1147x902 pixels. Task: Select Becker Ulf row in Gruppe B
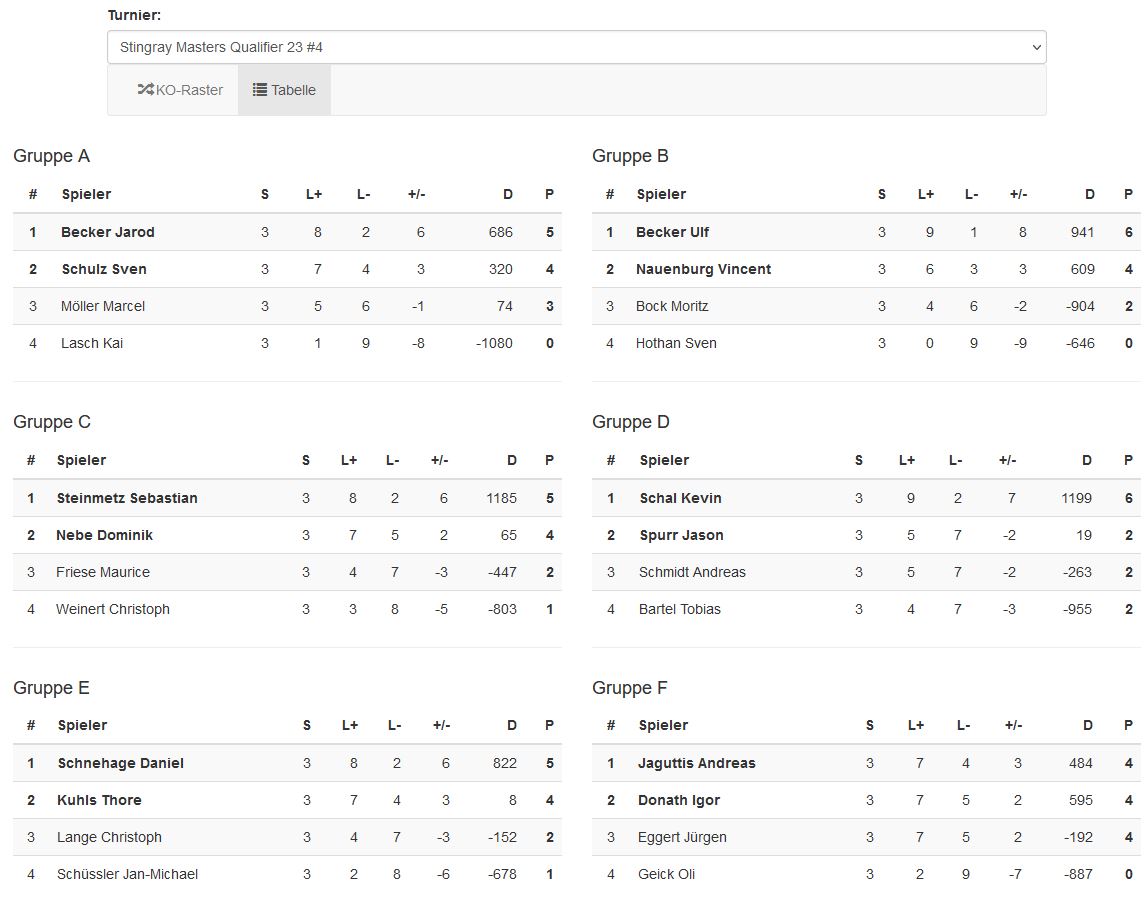672,232
